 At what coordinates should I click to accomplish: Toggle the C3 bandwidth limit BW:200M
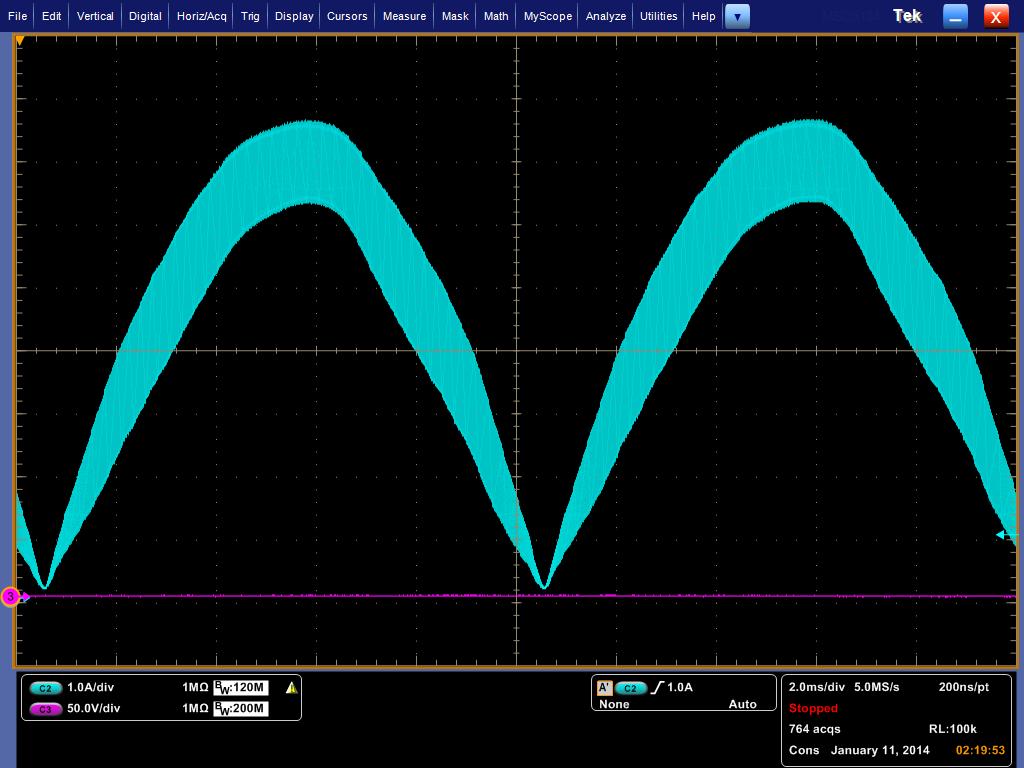(241, 709)
